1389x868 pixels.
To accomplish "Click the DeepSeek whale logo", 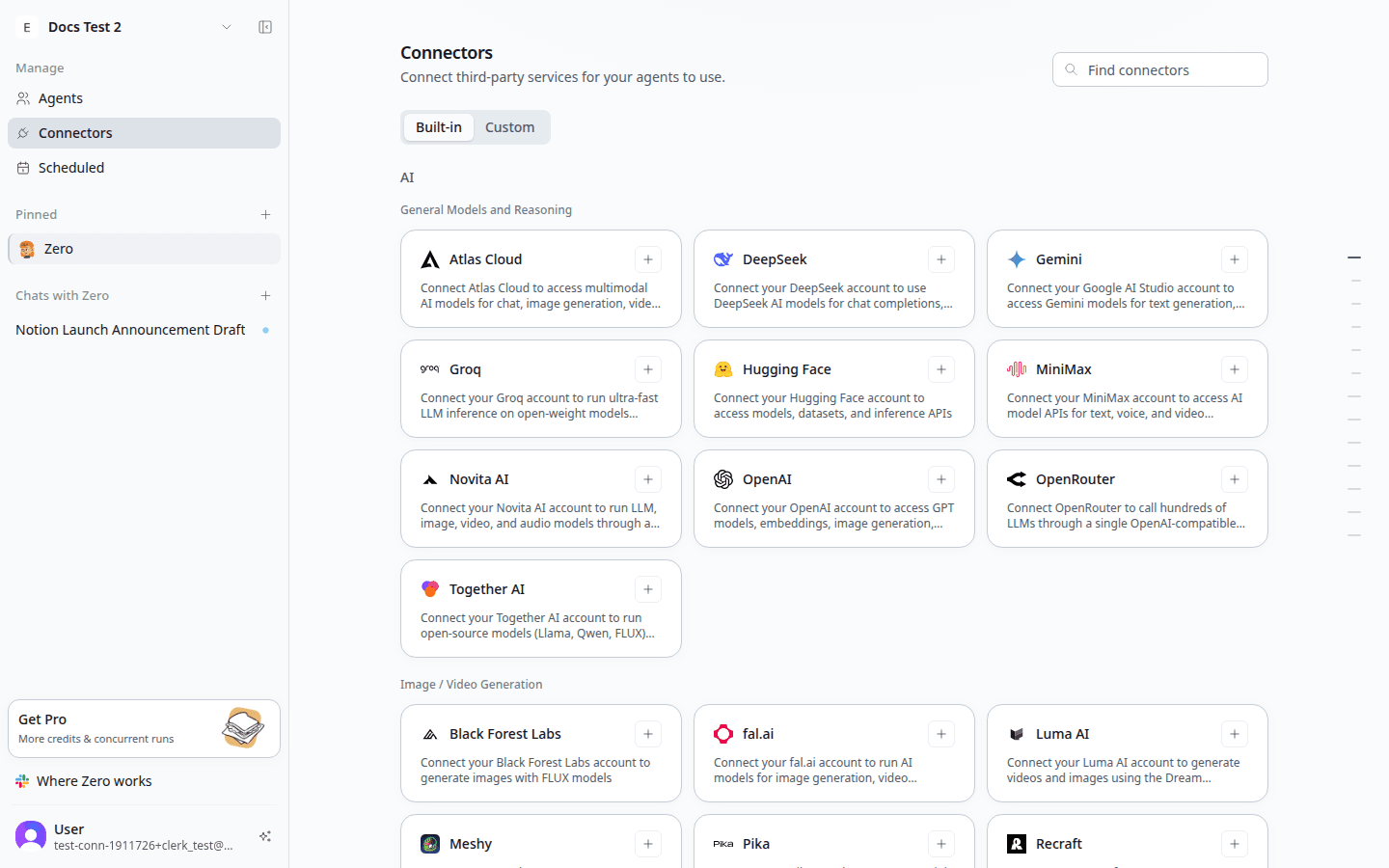I will 723,259.
